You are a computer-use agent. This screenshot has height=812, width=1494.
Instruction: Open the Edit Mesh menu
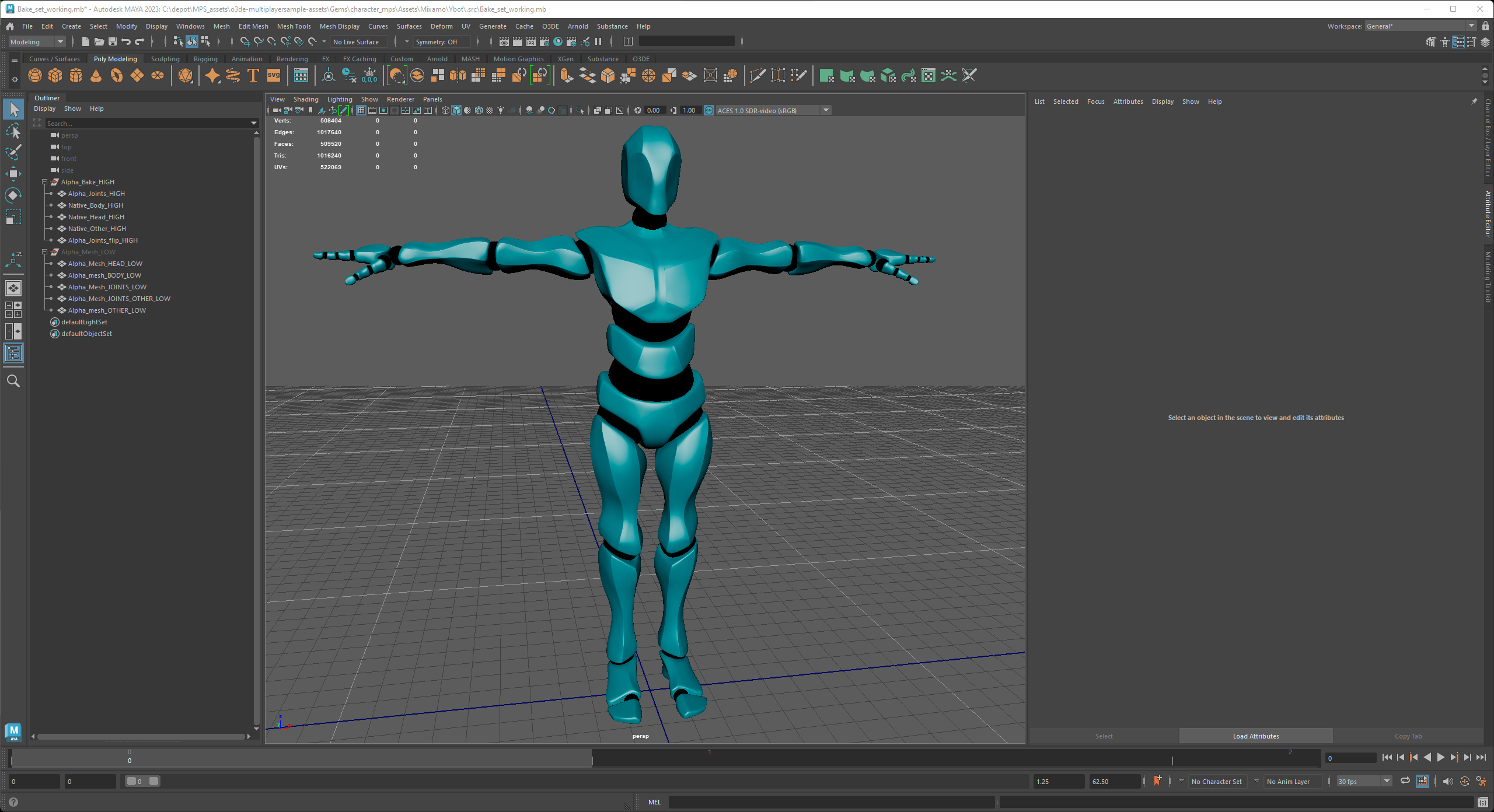pos(253,26)
